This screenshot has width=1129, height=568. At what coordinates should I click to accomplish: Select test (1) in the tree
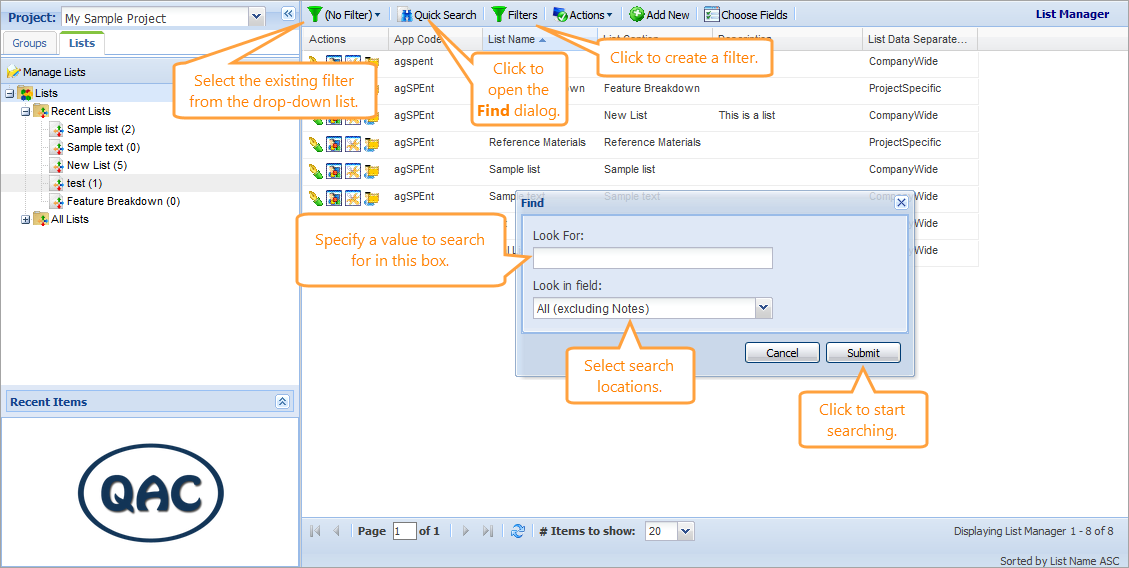(84, 184)
